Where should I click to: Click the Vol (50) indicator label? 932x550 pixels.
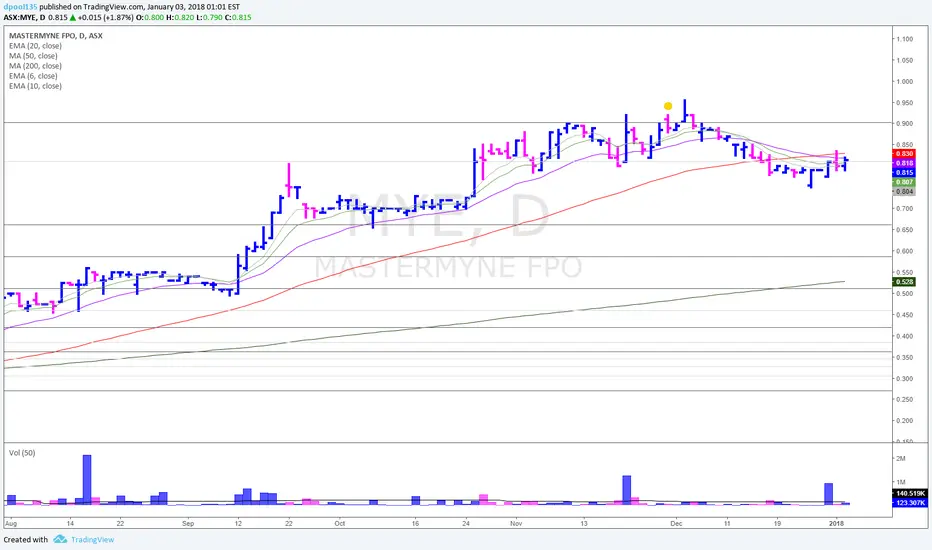pyautogui.click(x=22, y=452)
